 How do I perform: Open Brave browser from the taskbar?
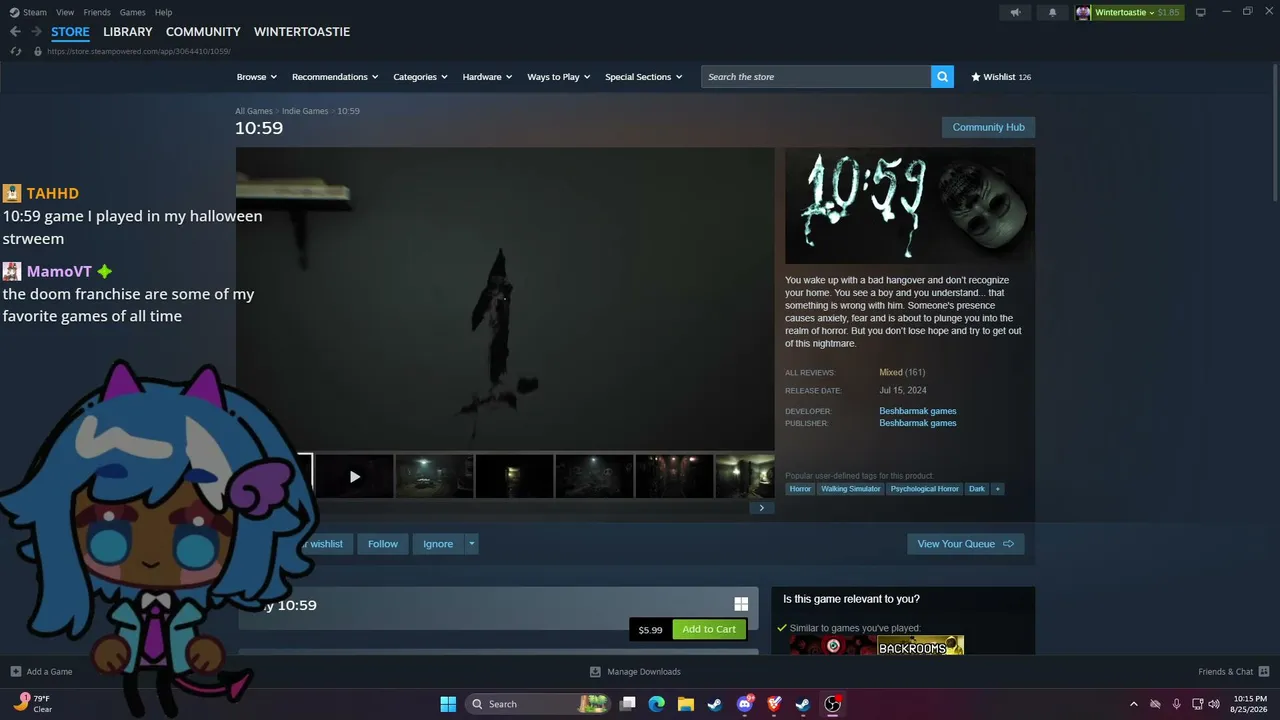(774, 704)
